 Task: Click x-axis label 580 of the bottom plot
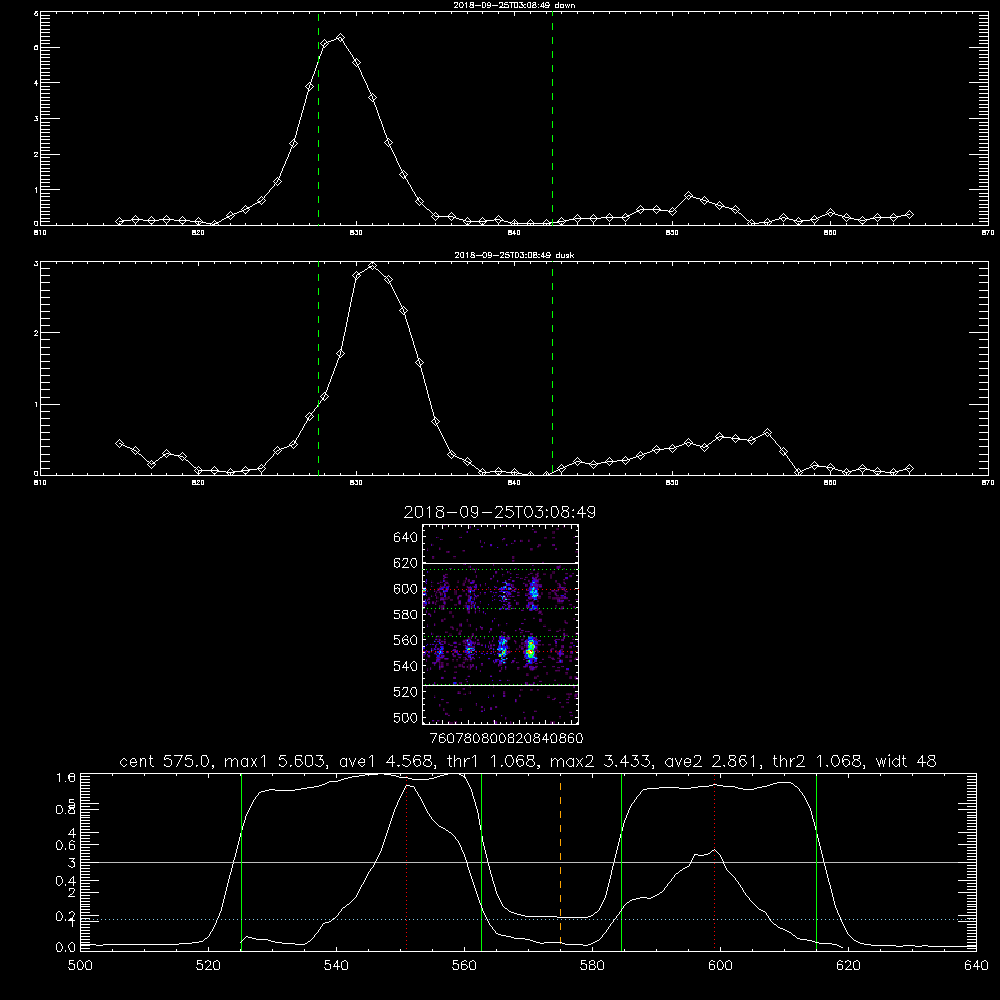[592, 966]
